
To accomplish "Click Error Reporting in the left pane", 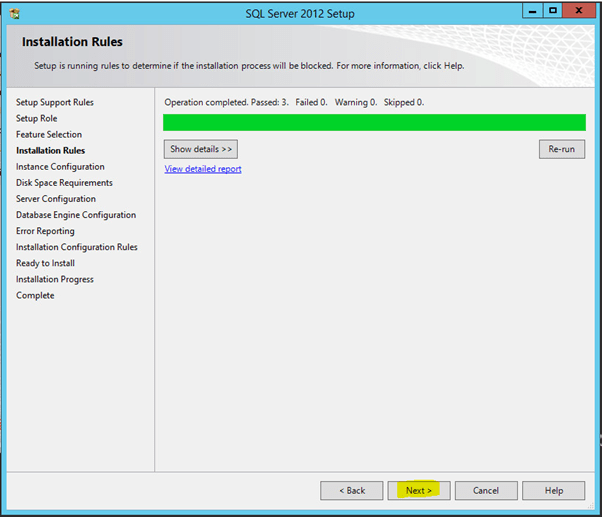I will (45, 231).
